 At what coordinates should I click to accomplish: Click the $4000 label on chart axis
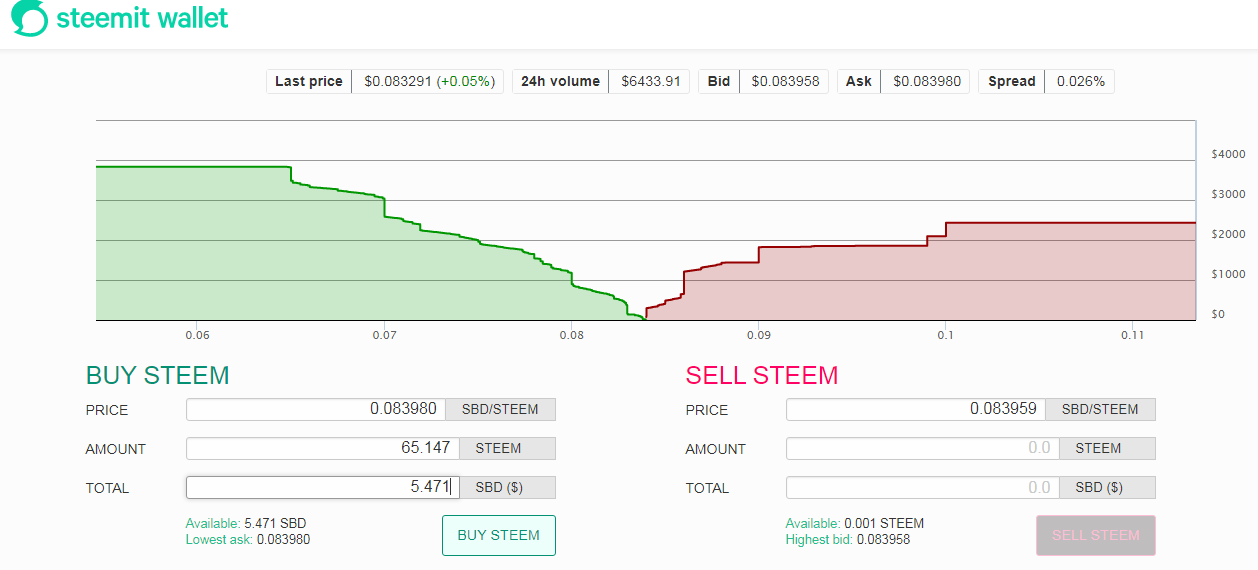click(1228, 154)
